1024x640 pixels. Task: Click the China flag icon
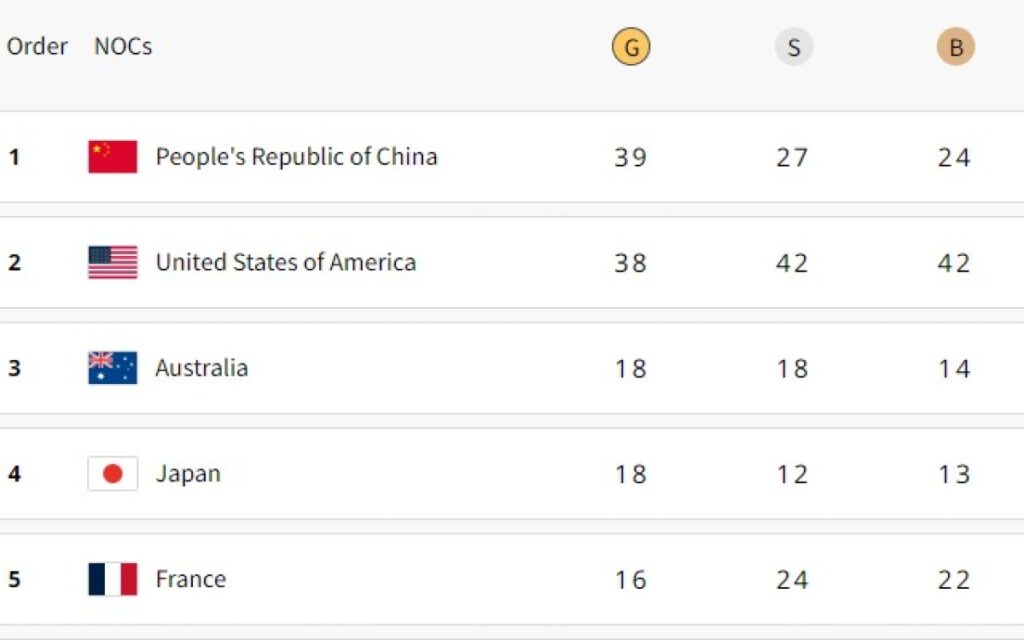point(112,157)
